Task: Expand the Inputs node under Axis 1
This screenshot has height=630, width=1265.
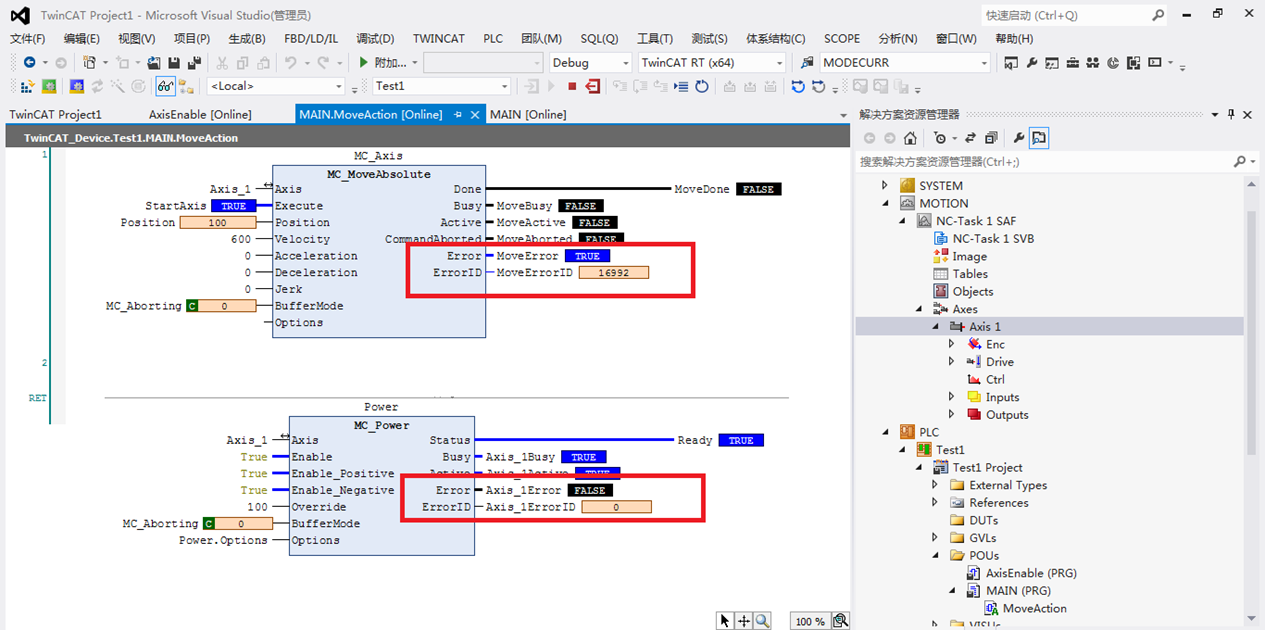Action: [952, 397]
